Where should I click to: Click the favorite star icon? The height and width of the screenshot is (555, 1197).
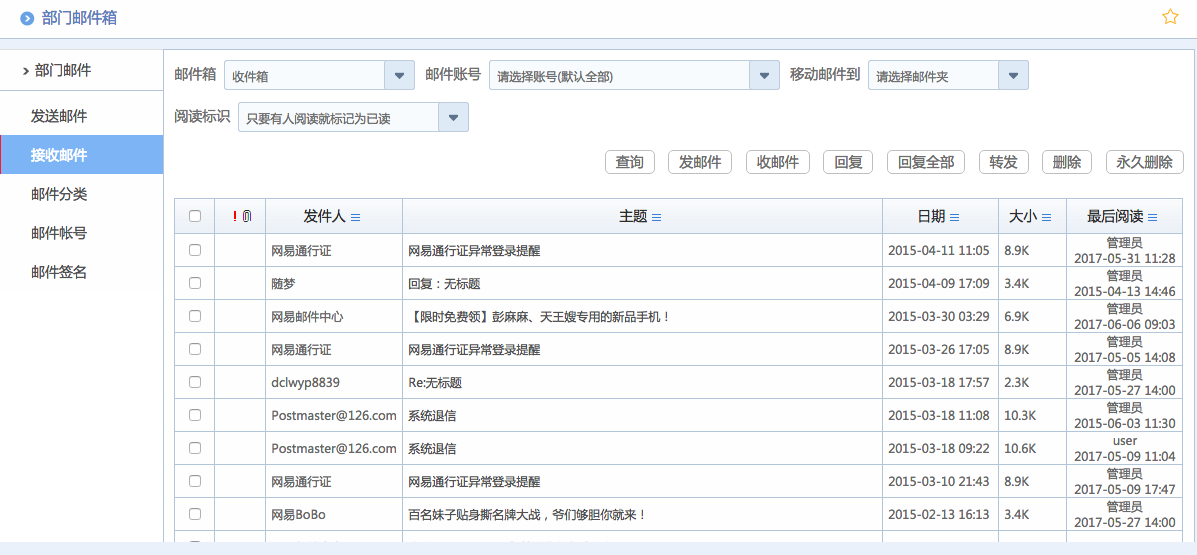coord(1170,17)
